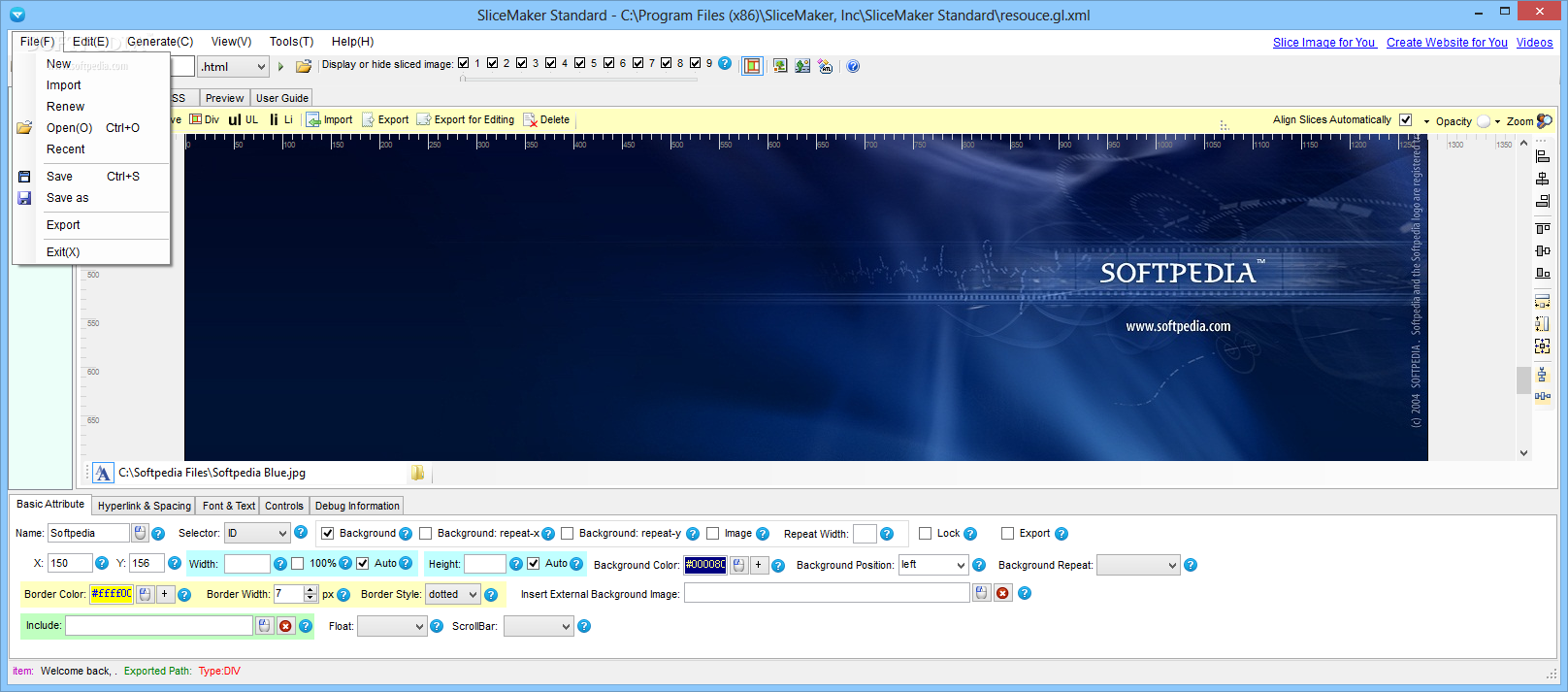Click the Border Color yellow field

tap(111, 594)
